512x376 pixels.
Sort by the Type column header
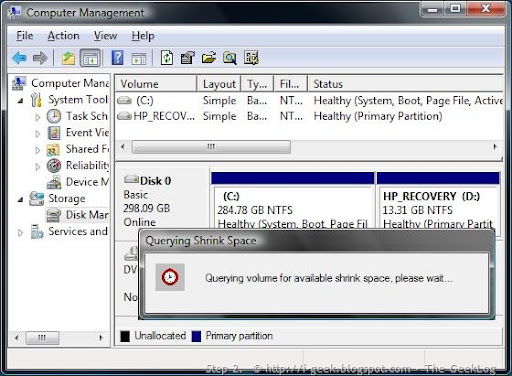click(x=257, y=84)
